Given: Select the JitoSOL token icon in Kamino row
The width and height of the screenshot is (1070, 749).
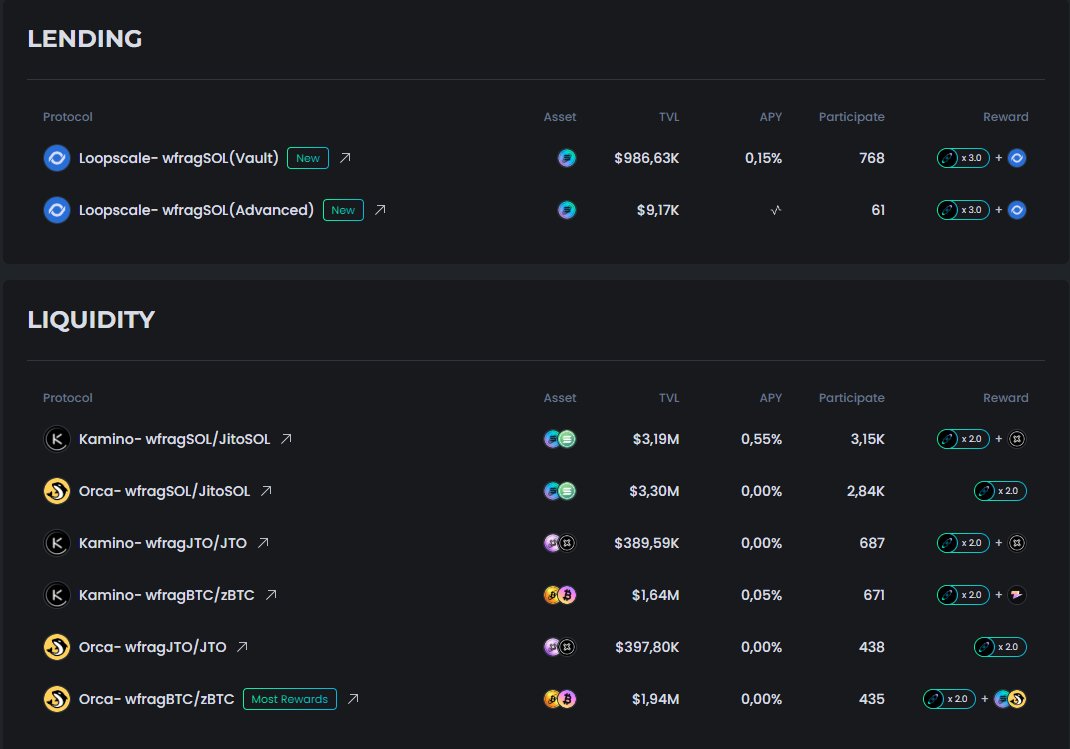Looking at the screenshot, I should coord(568,439).
